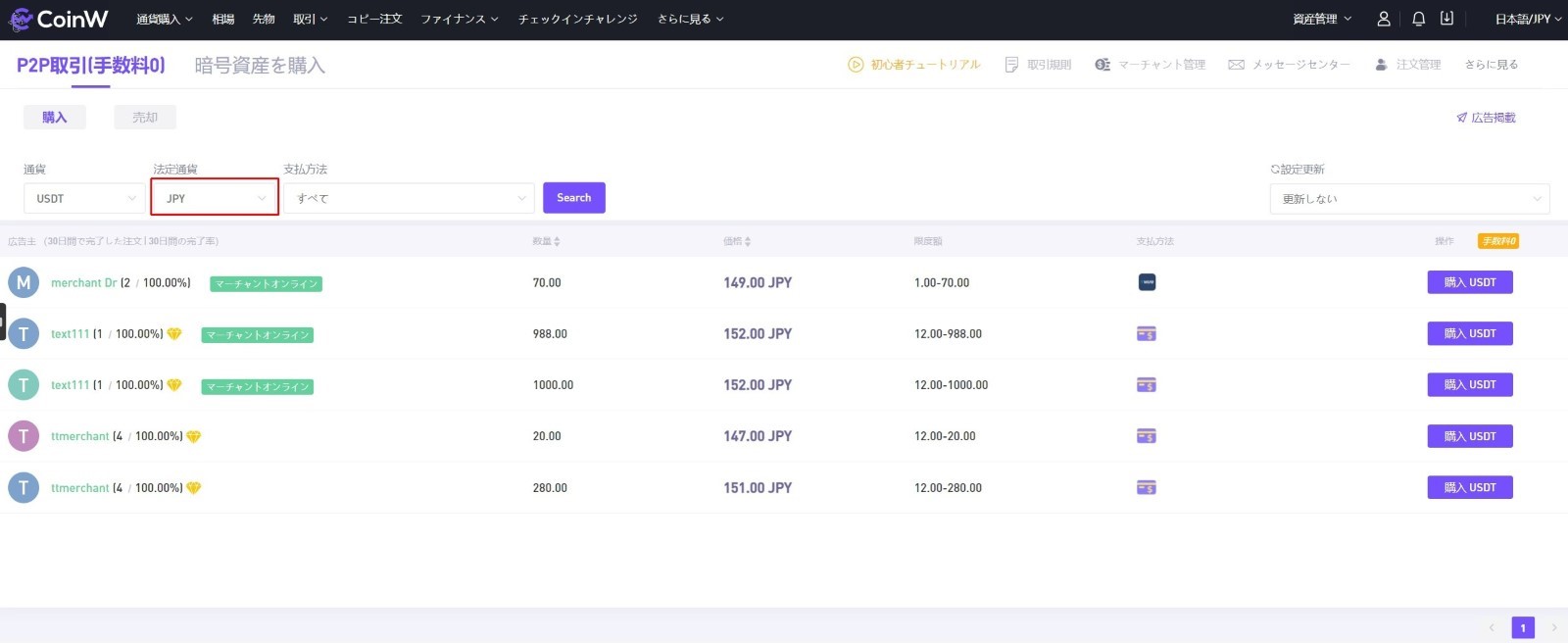
Task: Click the app download icon
Action: pyautogui.click(x=1446, y=19)
